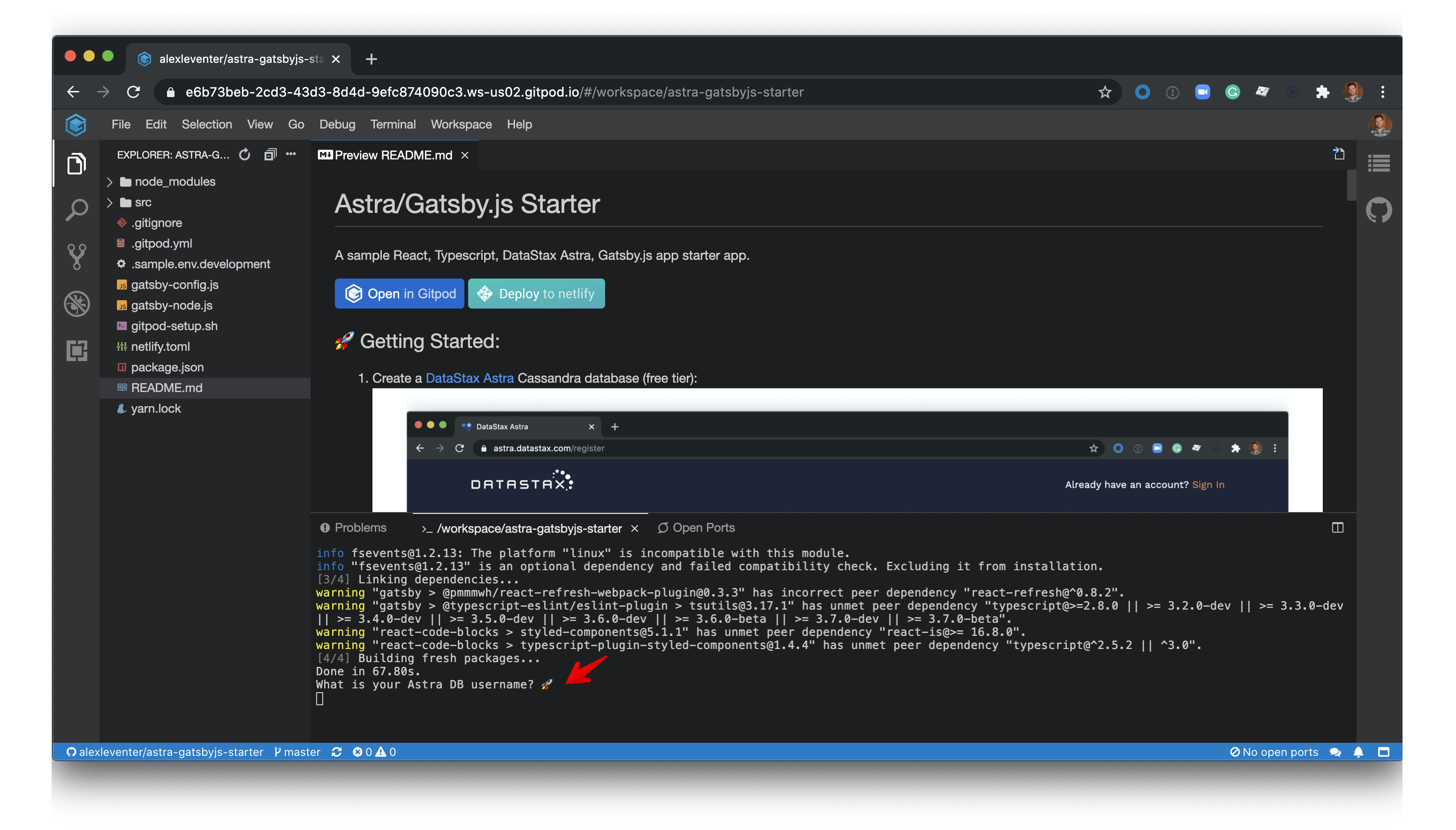Expand the src folder
Screen dimensions: 1456x830
pyautogui.click(x=110, y=203)
